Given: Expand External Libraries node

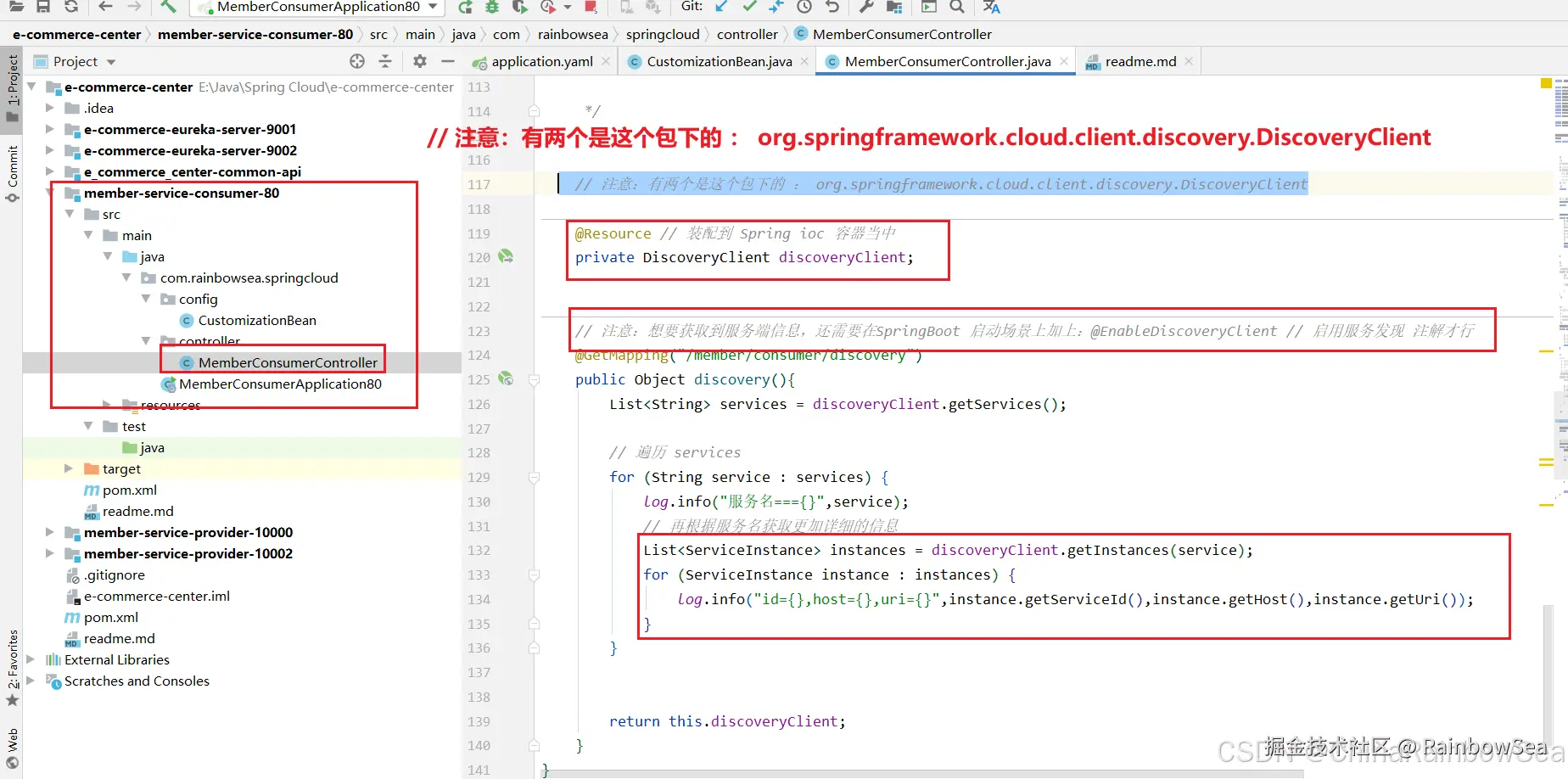Looking at the screenshot, I should click(31, 659).
